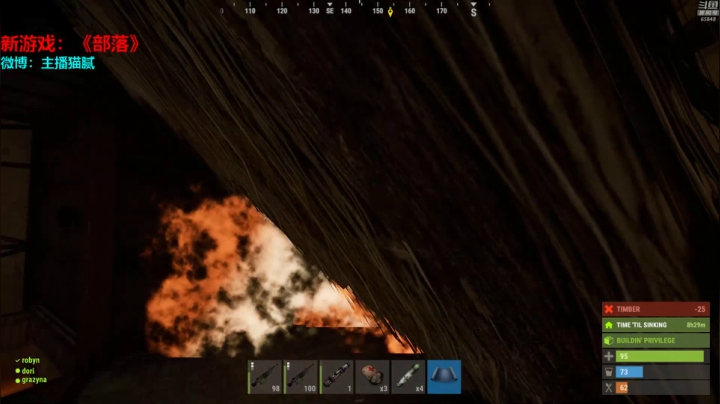Click the green health bar showing 95

[659, 356]
